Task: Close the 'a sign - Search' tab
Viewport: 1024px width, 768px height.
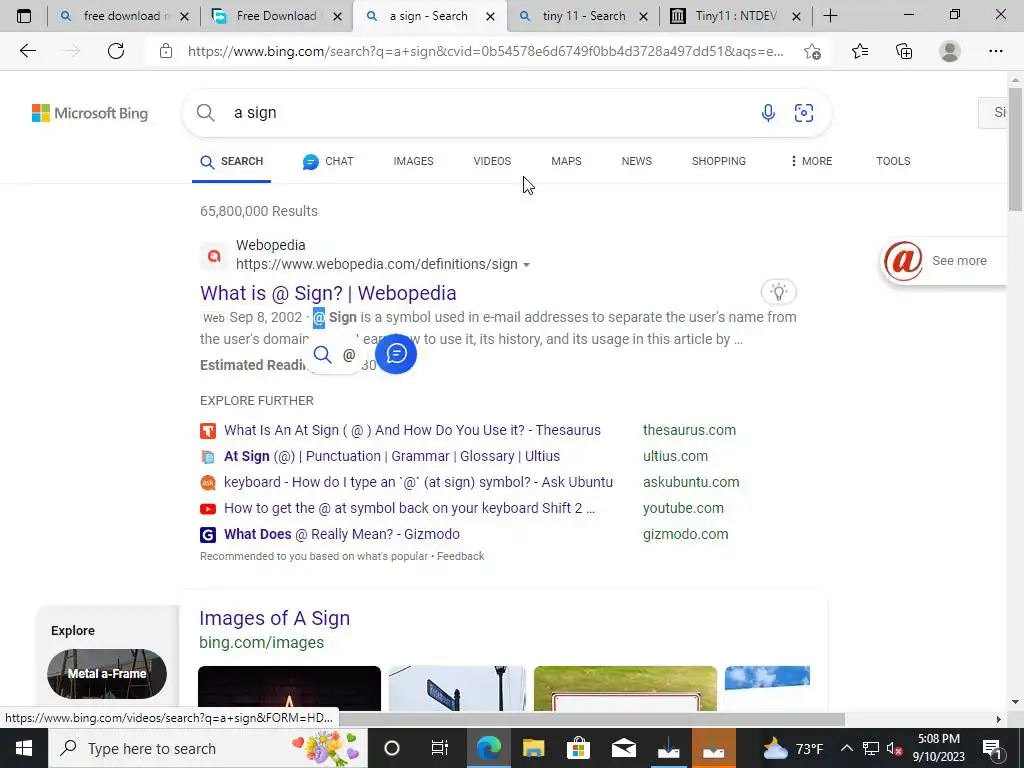Action: pyautogui.click(x=490, y=16)
